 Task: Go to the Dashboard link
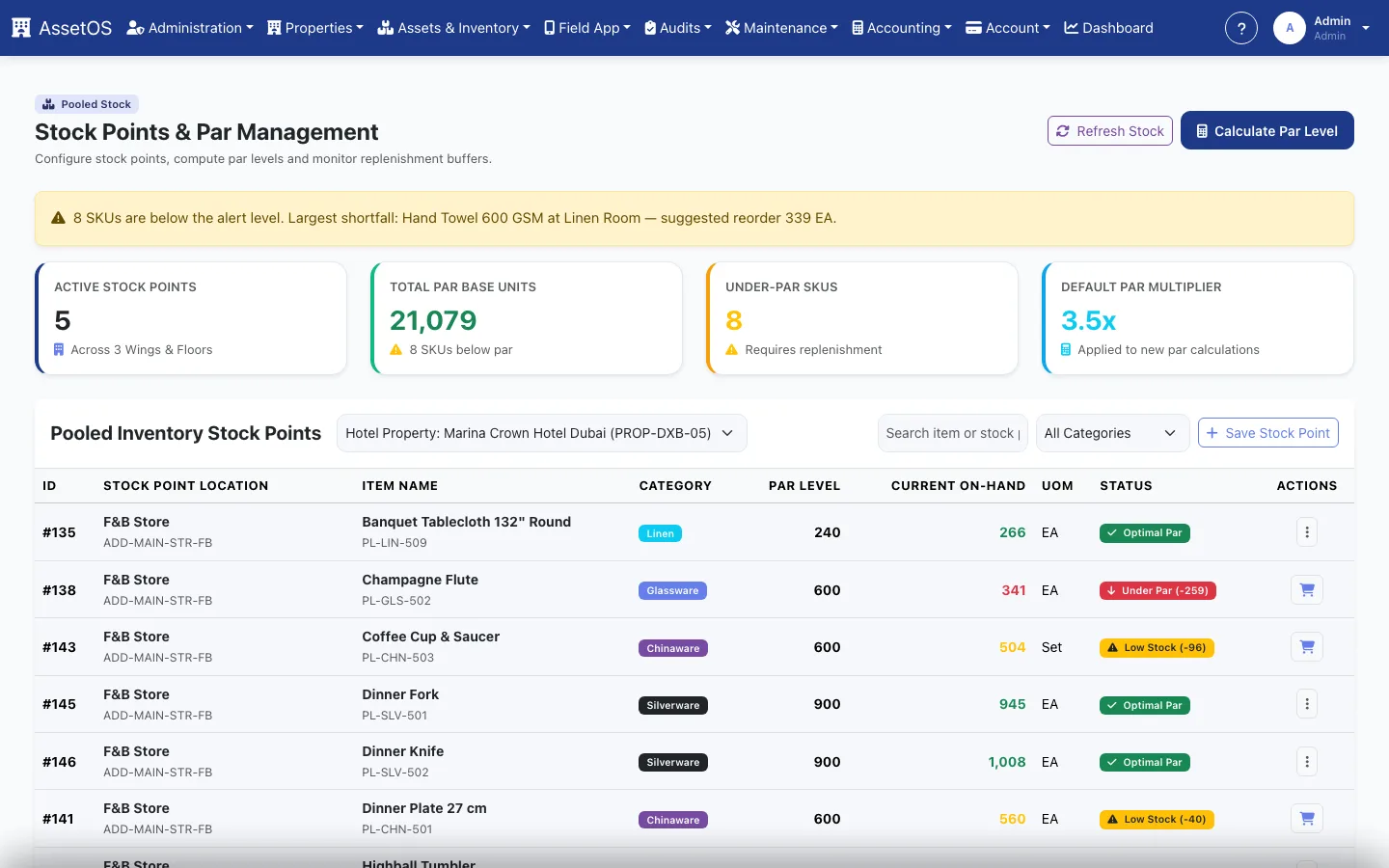tap(1108, 28)
